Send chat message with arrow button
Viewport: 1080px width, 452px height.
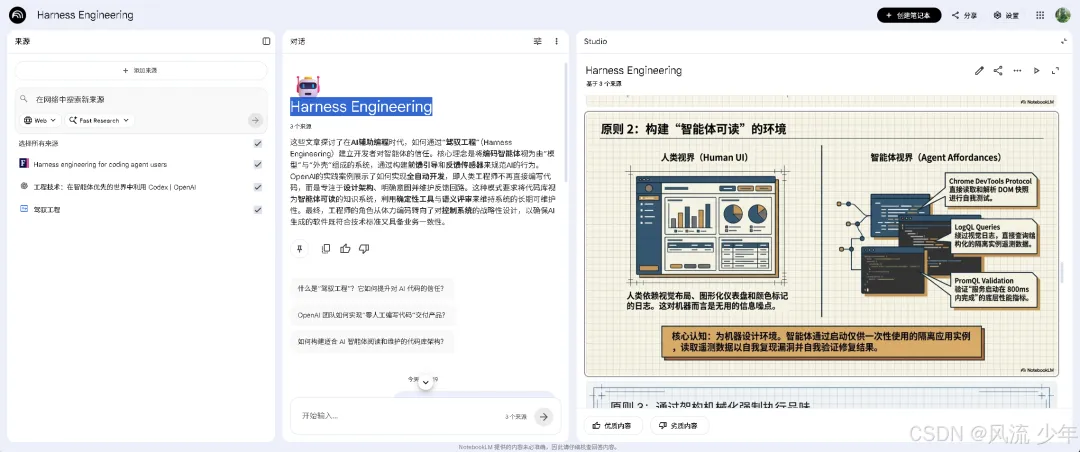pyautogui.click(x=544, y=416)
